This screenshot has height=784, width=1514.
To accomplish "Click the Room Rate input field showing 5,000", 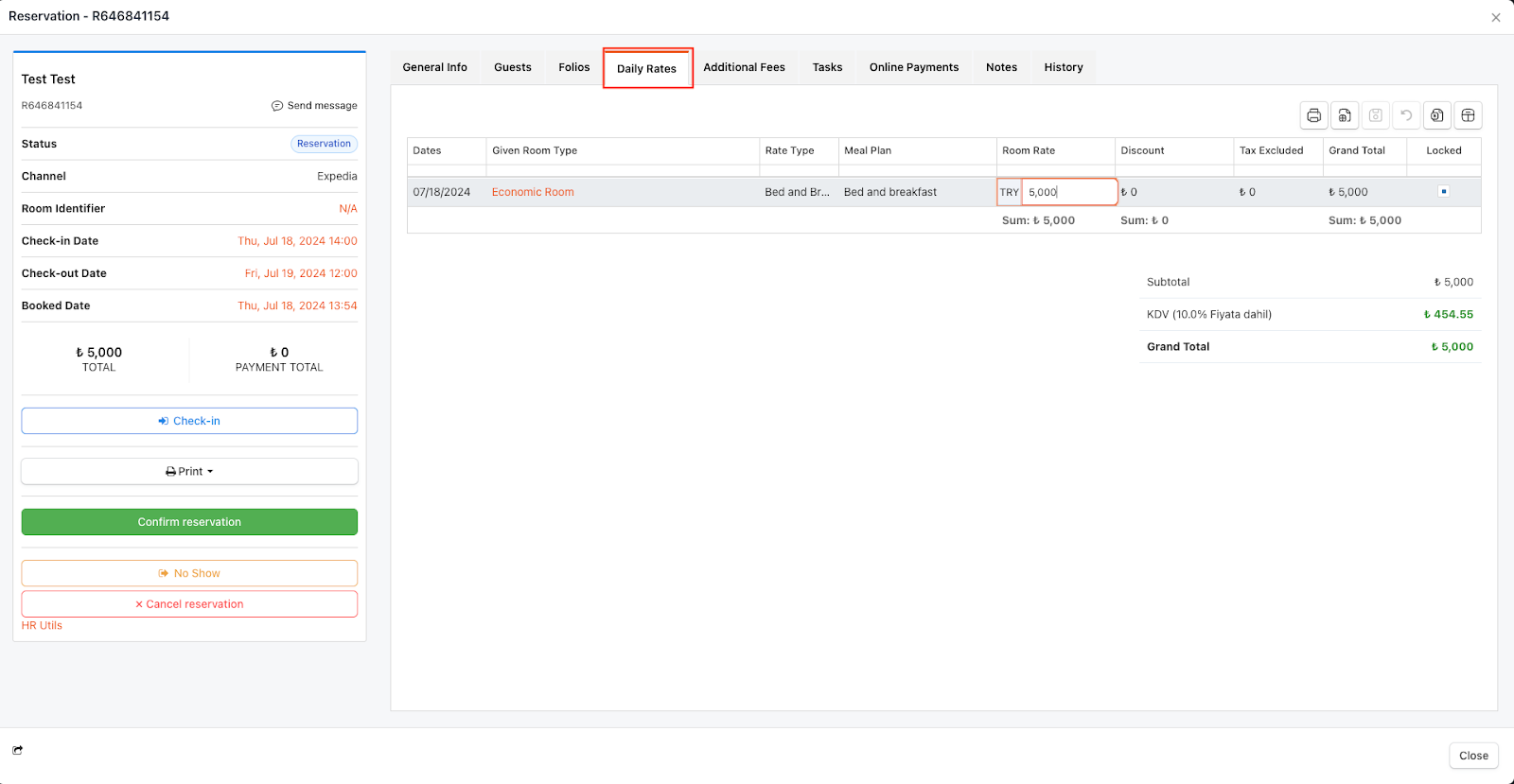I will tap(1068, 192).
